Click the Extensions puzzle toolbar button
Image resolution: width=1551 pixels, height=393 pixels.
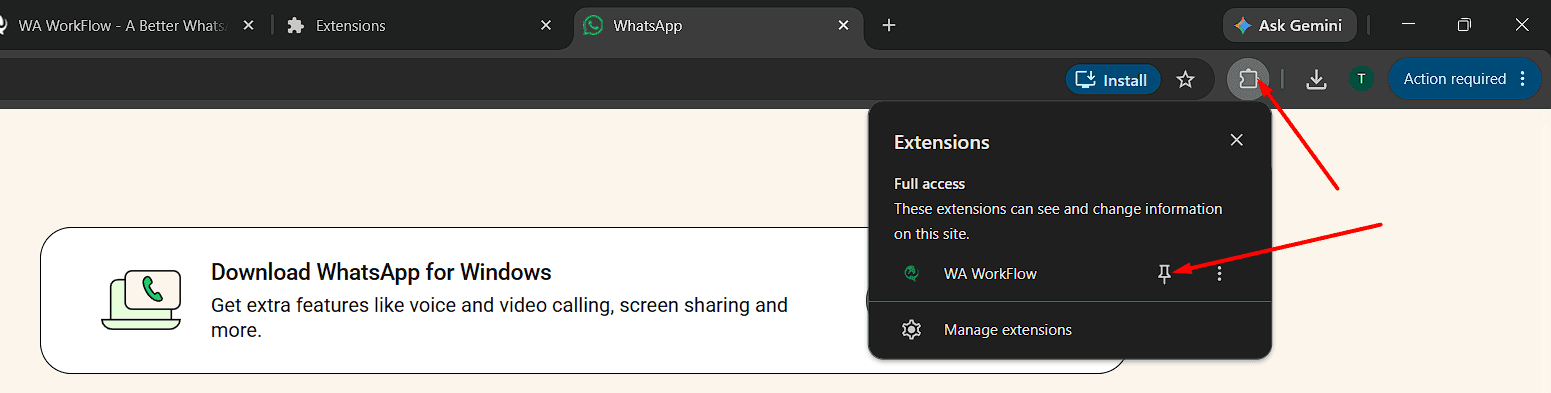(x=1248, y=79)
